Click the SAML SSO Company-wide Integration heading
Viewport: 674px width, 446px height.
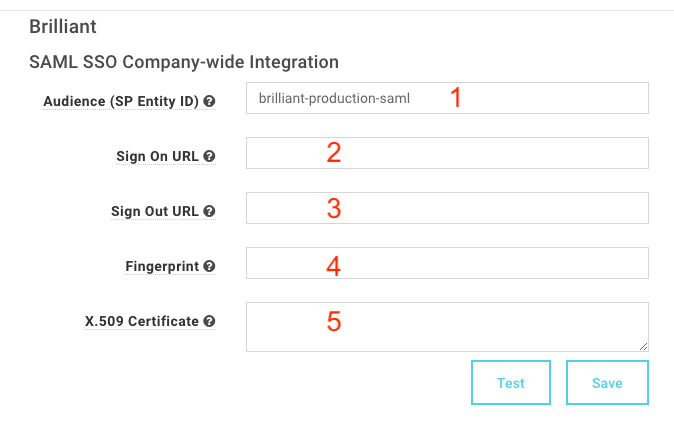click(x=184, y=62)
